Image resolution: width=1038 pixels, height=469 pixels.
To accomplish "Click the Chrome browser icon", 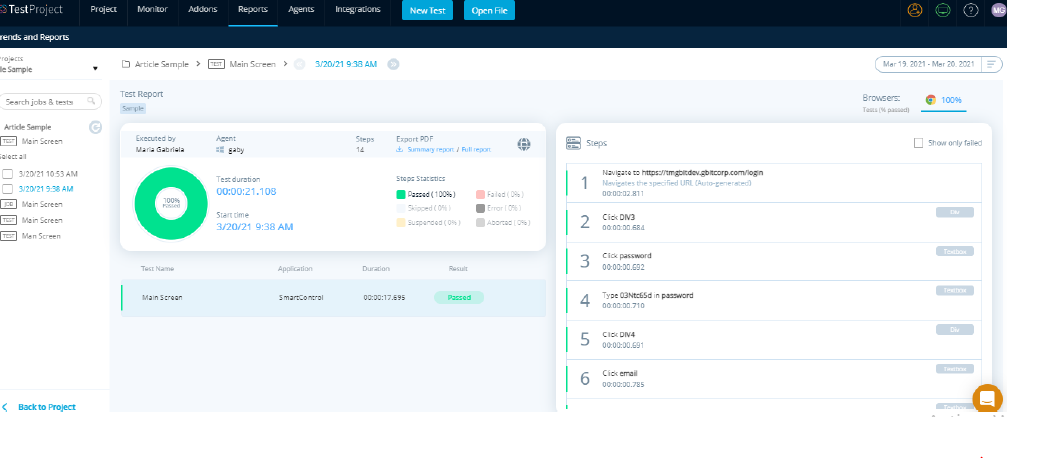I will tap(931, 100).
